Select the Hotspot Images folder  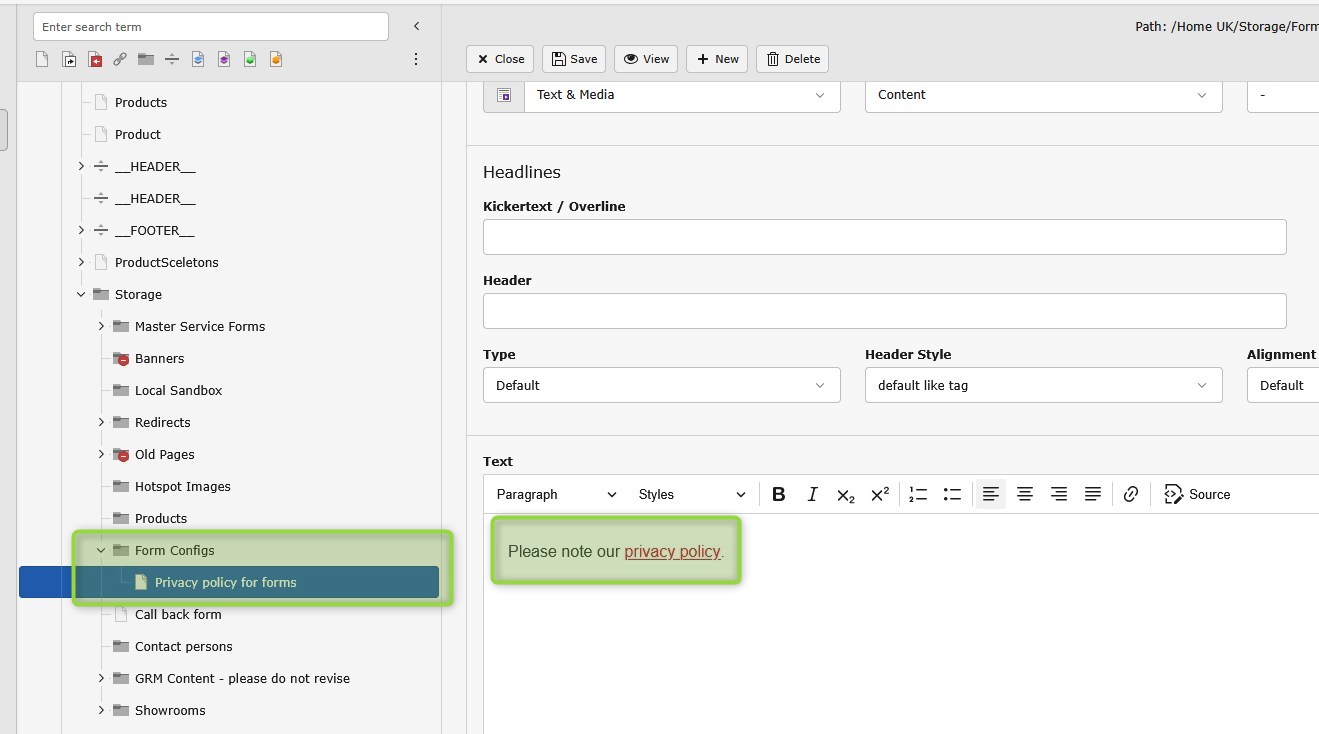(182, 486)
